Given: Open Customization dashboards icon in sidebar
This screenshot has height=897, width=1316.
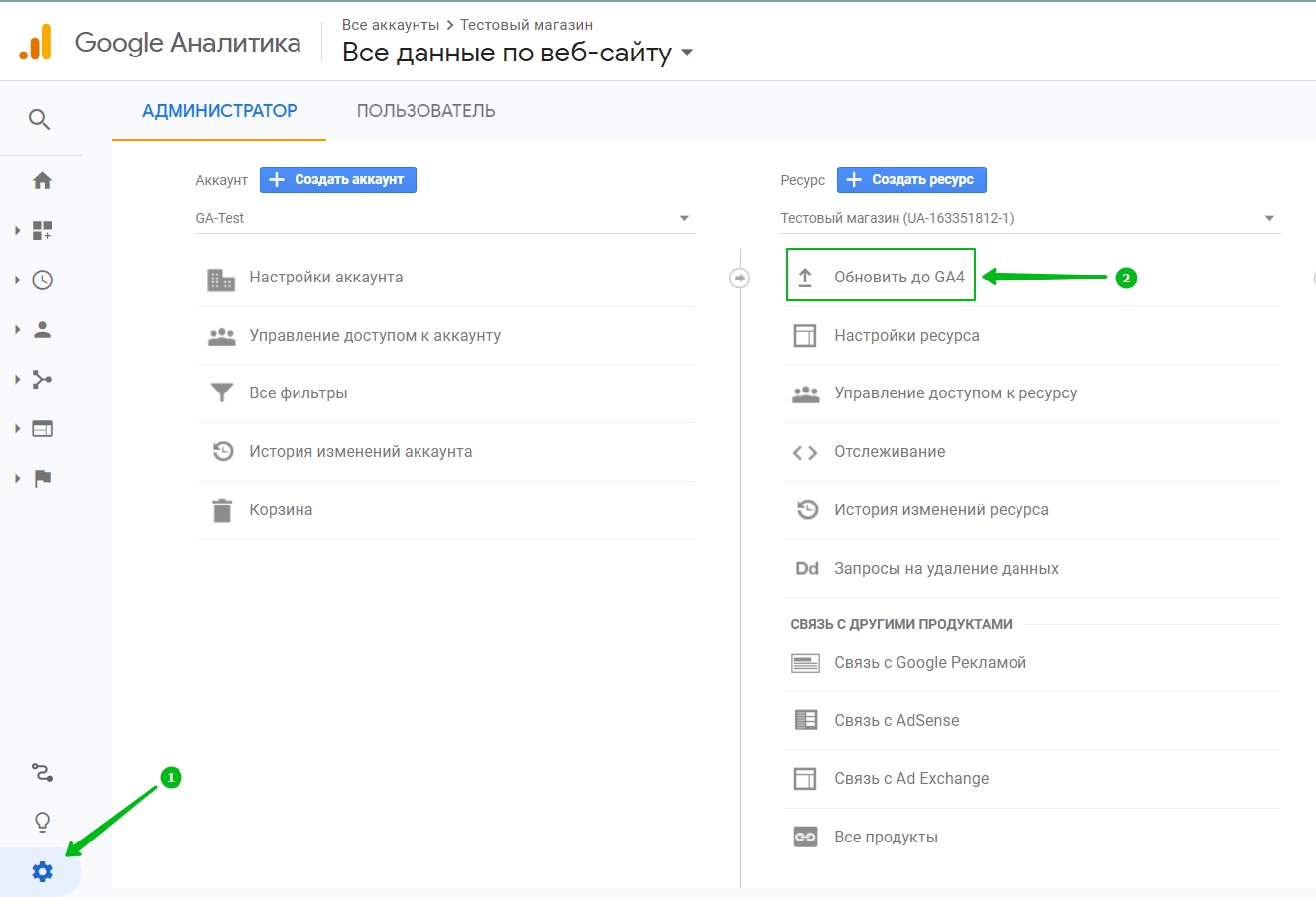Looking at the screenshot, I should coord(42,230).
